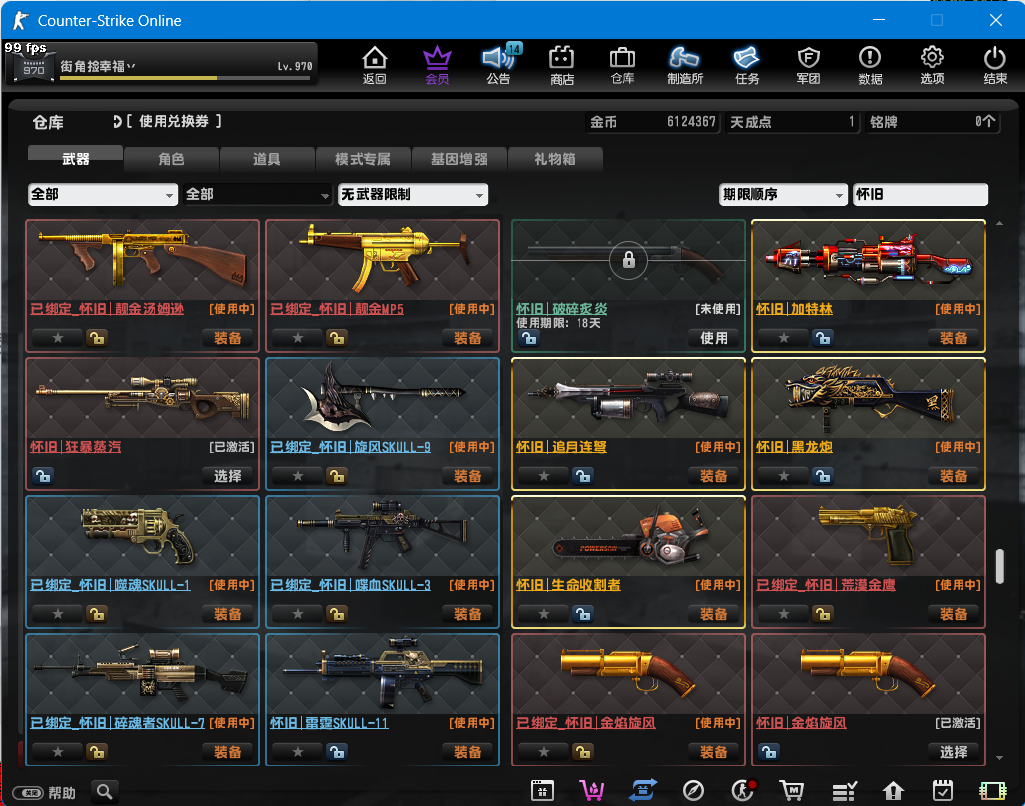Viewport: 1025px width, 806px height.
Task: Expand the first 全部 category dropdown
Action: point(103,194)
